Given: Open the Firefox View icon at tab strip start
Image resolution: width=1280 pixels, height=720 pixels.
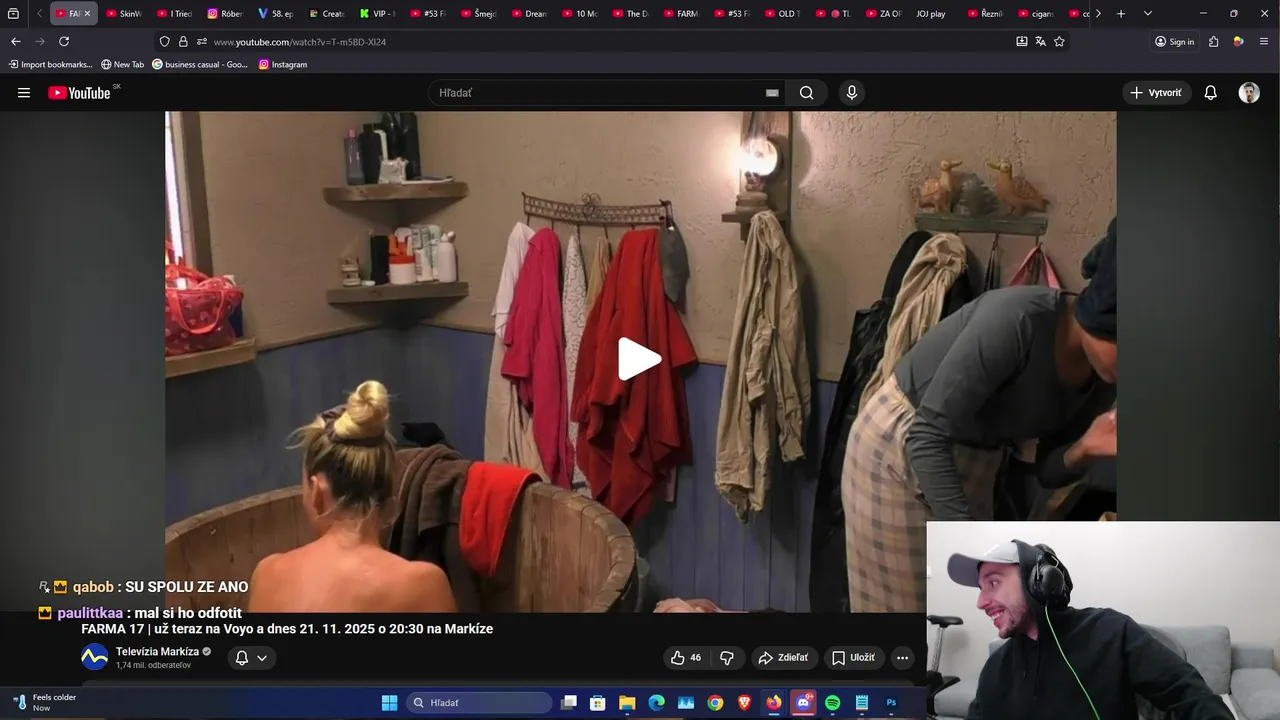Looking at the screenshot, I should pyautogui.click(x=13, y=14).
